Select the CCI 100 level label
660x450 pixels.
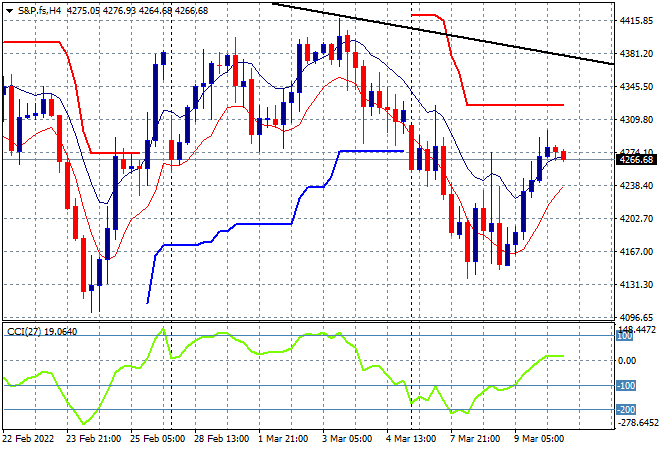tap(625, 336)
